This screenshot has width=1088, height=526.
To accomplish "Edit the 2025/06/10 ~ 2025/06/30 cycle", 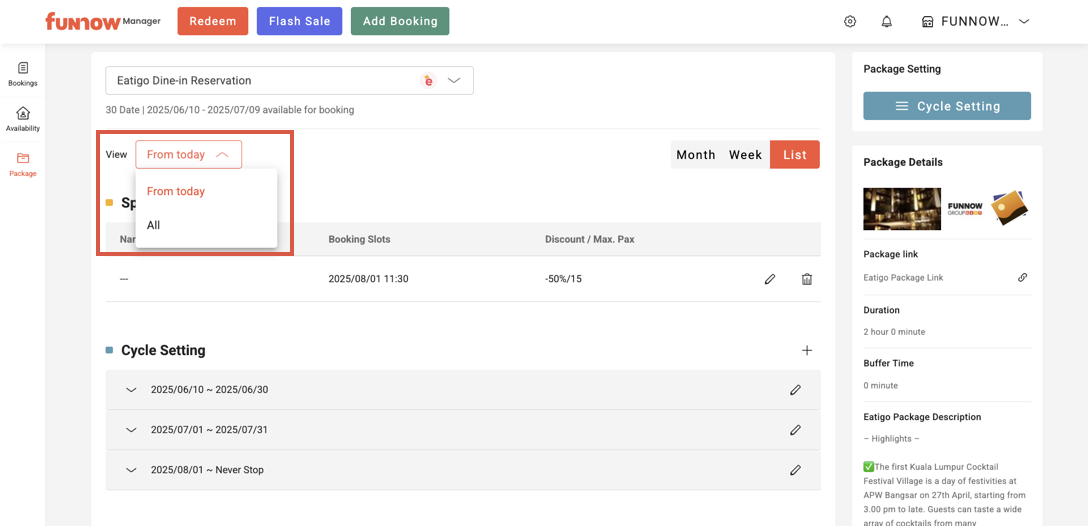I will 795,390.
